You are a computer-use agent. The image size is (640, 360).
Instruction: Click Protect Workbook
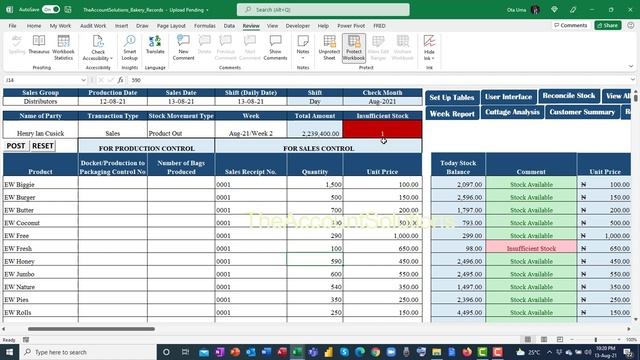[354, 48]
